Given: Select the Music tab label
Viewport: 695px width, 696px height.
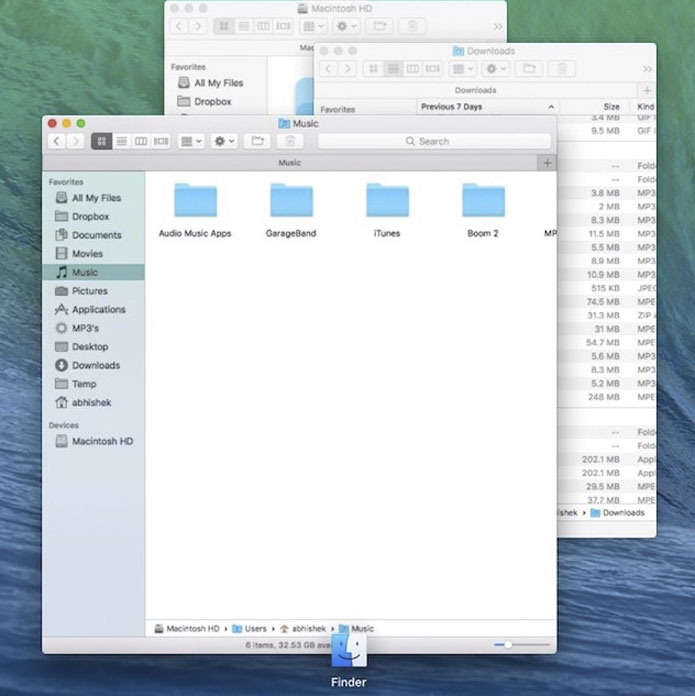Looking at the screenshot, I should point(289,163).
